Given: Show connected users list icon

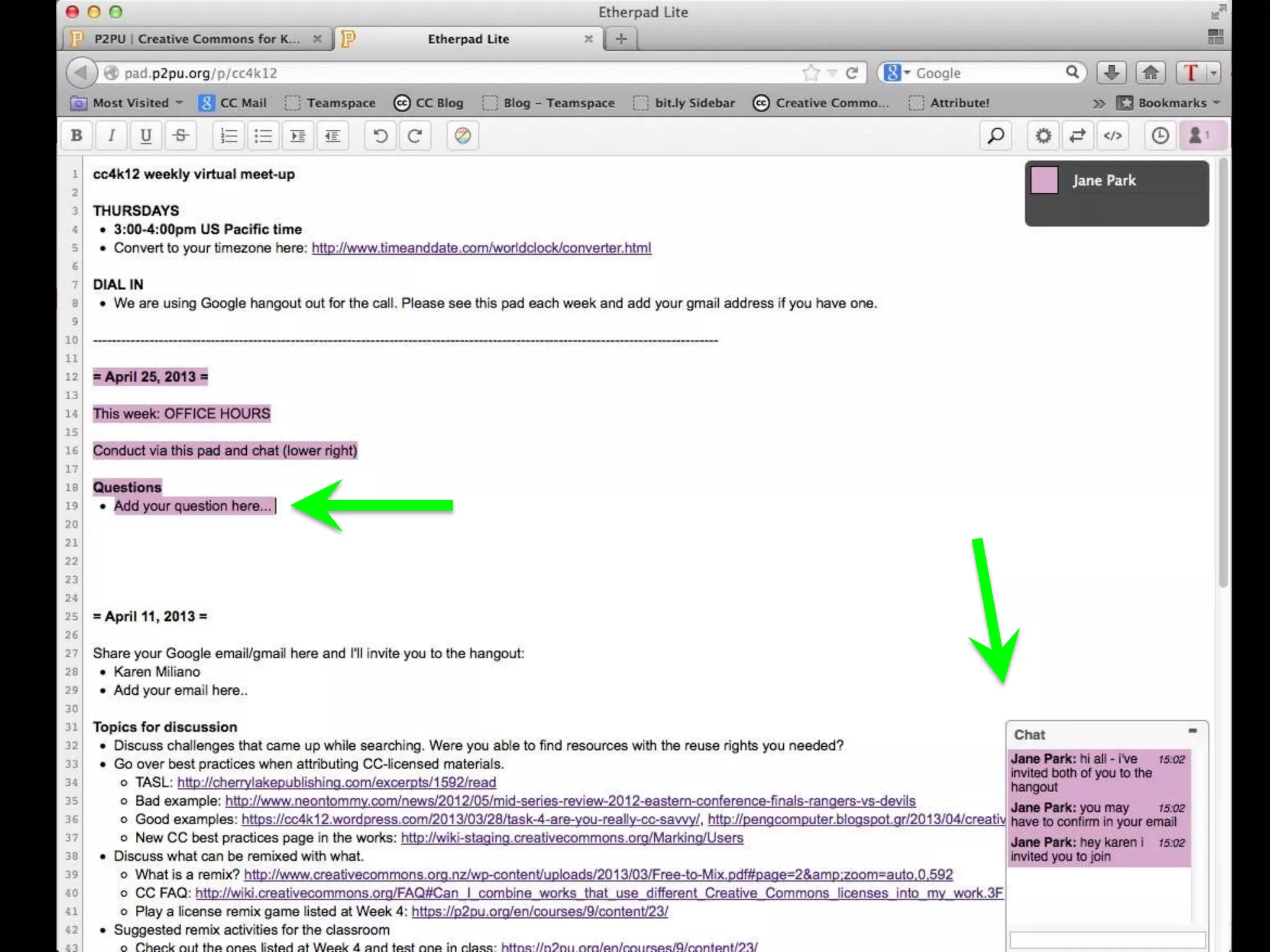Looking at the screenshot, I should [x=1198, y=136].
